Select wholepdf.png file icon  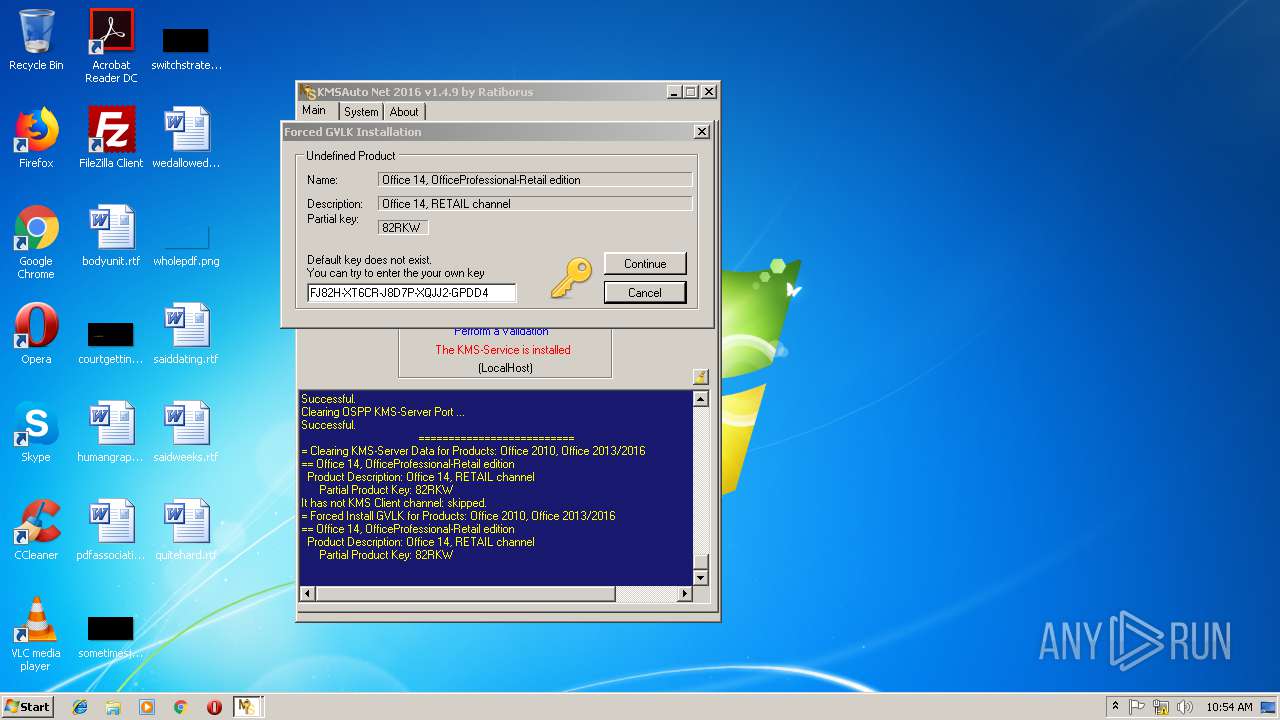click(186, 242)
